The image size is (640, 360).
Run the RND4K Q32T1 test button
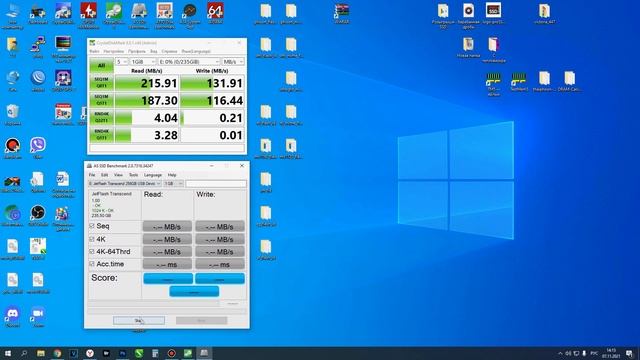point(101,118)
